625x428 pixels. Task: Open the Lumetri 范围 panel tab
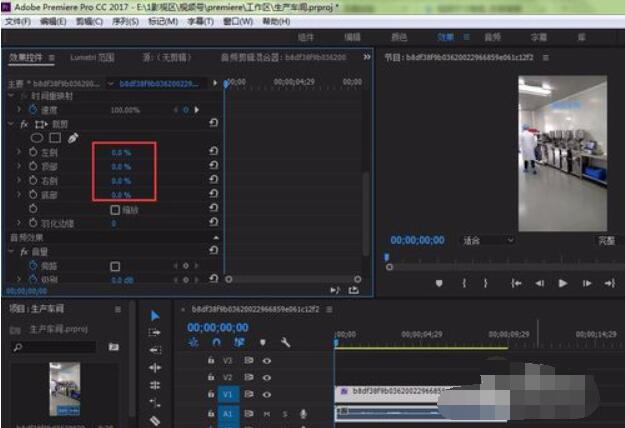pyautogui.click(x=92, y=58)
